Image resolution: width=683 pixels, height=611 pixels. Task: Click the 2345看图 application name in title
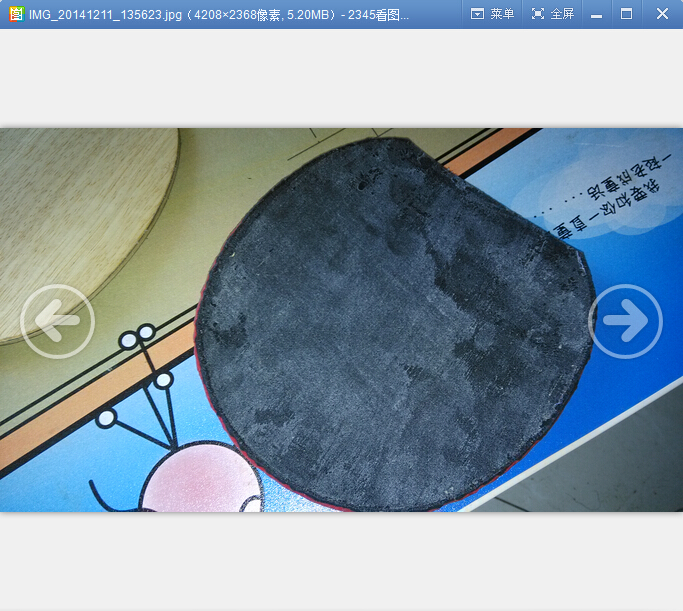378,14
